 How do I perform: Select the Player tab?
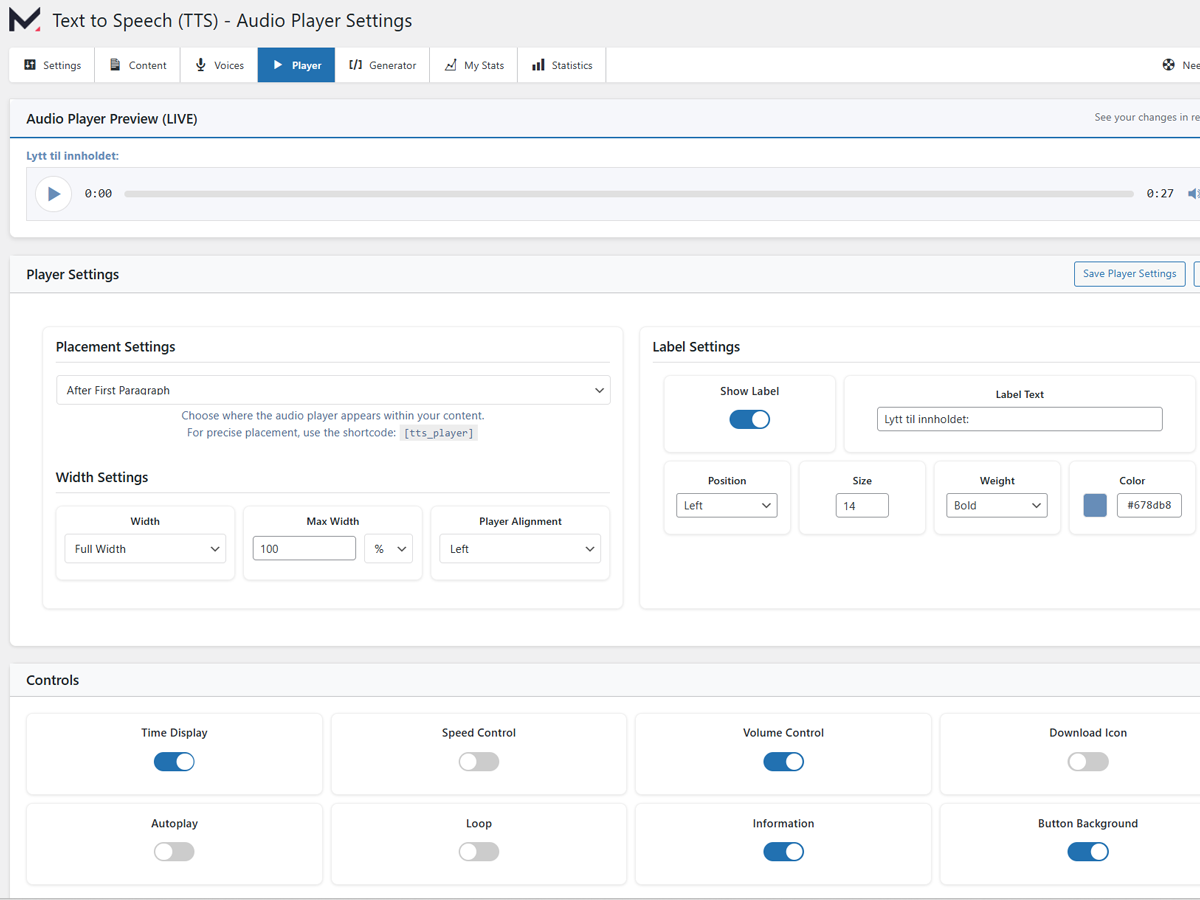click(296, 65)
